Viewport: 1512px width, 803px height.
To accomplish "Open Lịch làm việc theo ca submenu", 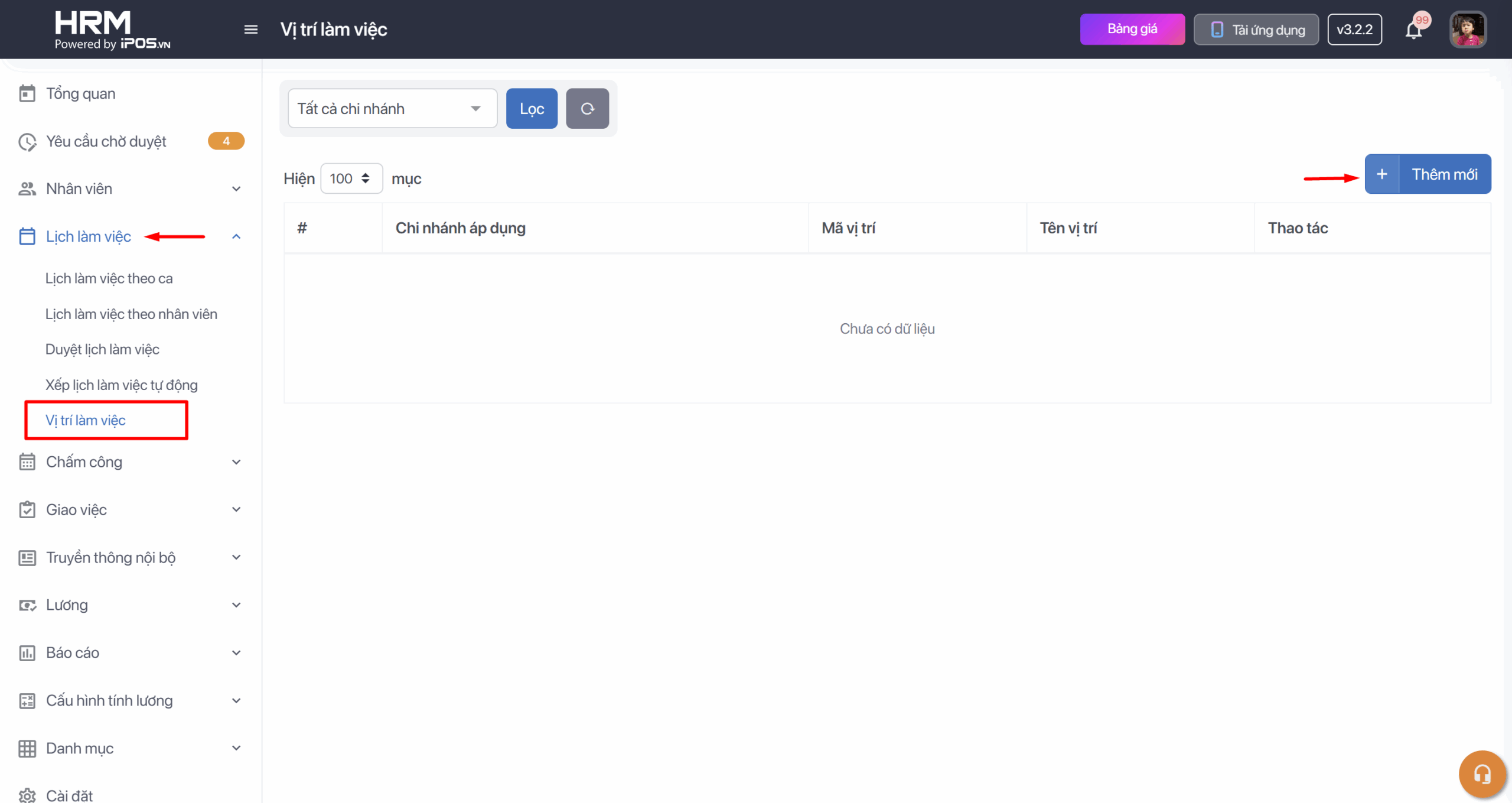I will 109,278.
